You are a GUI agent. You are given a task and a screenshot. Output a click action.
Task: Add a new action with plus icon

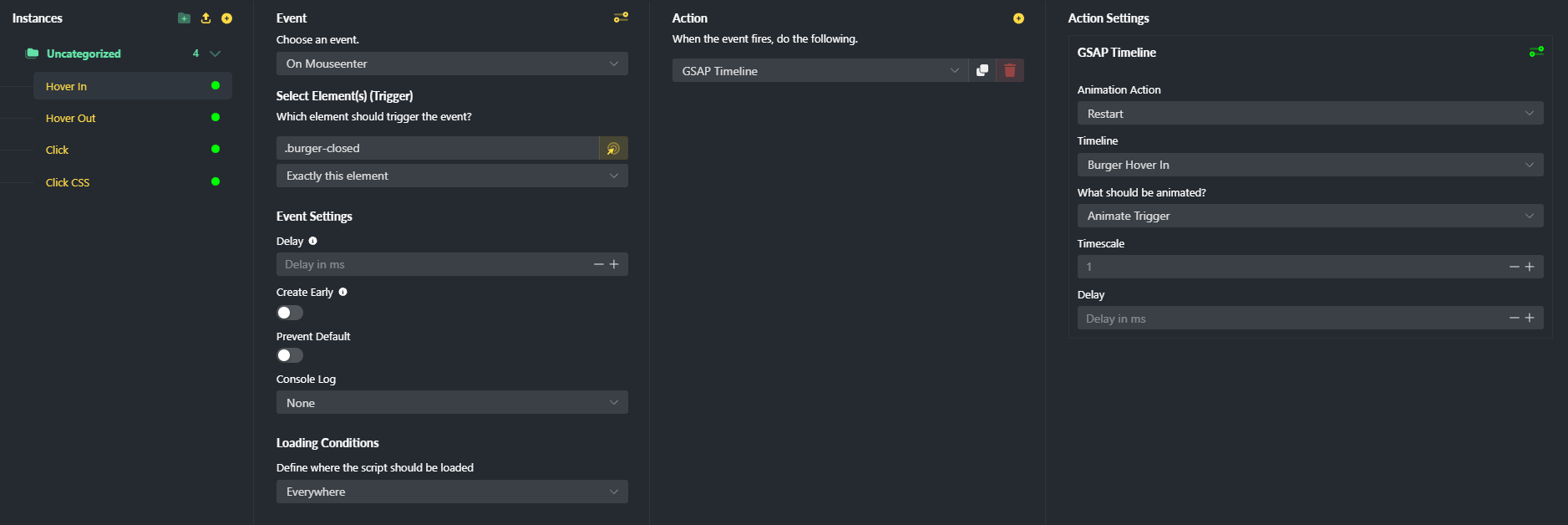tap(1018, 18)
